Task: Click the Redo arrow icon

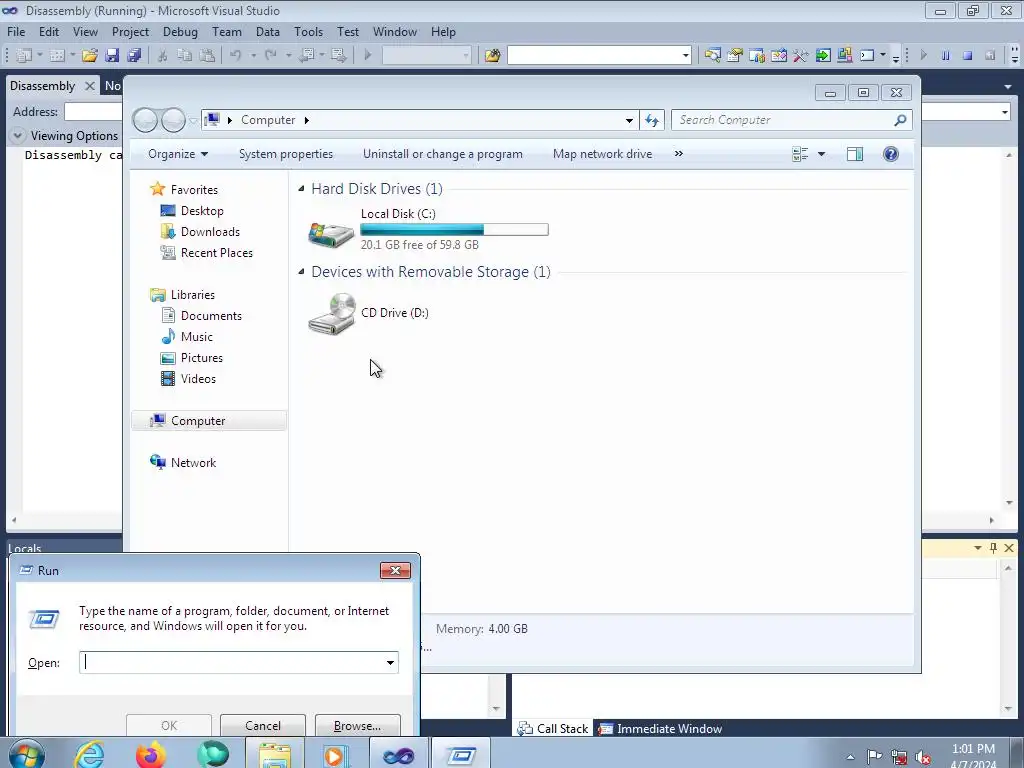Action: click(x=270, y=56)
